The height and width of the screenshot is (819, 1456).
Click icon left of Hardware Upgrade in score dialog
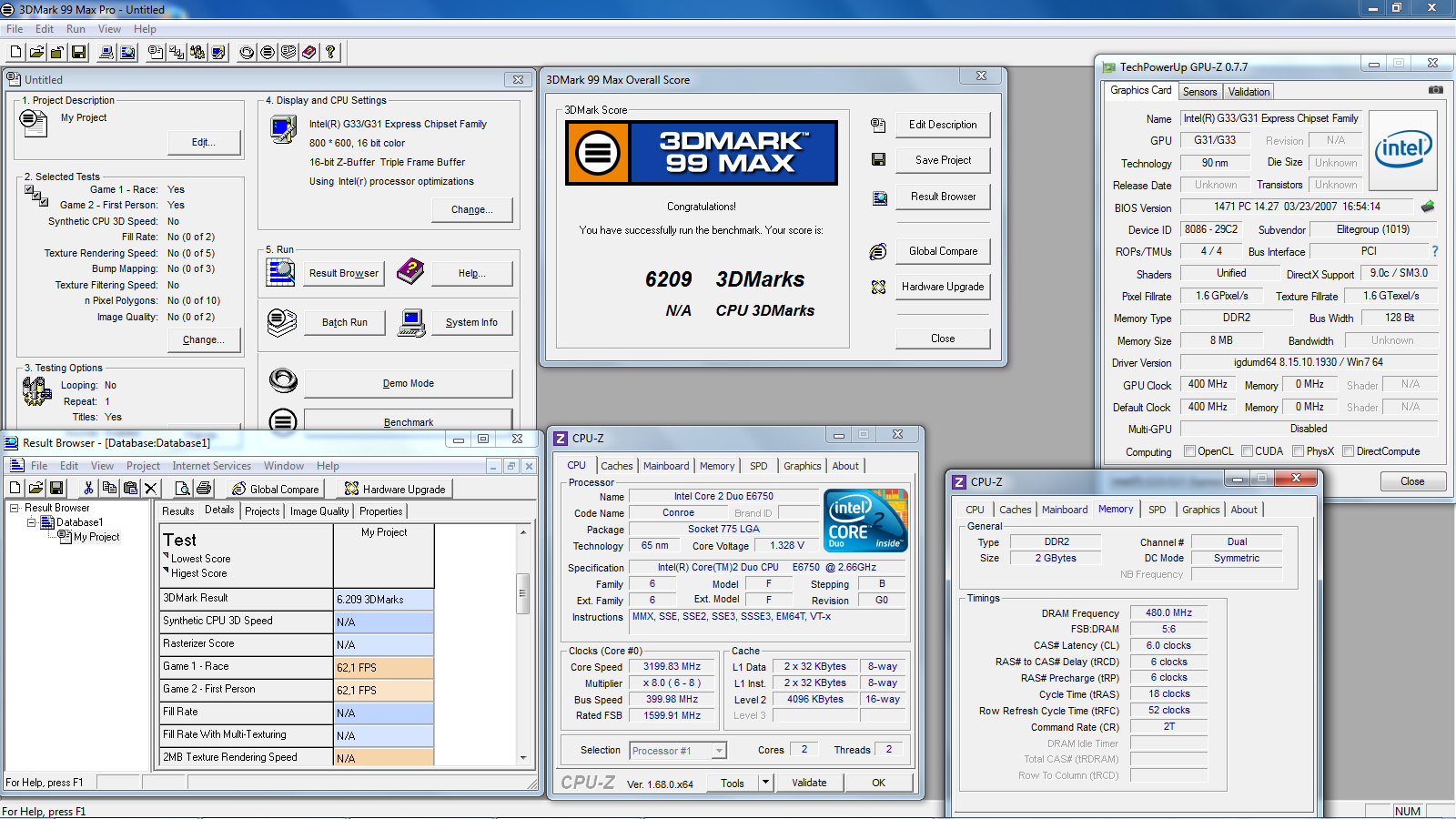[x=878, y=287]
